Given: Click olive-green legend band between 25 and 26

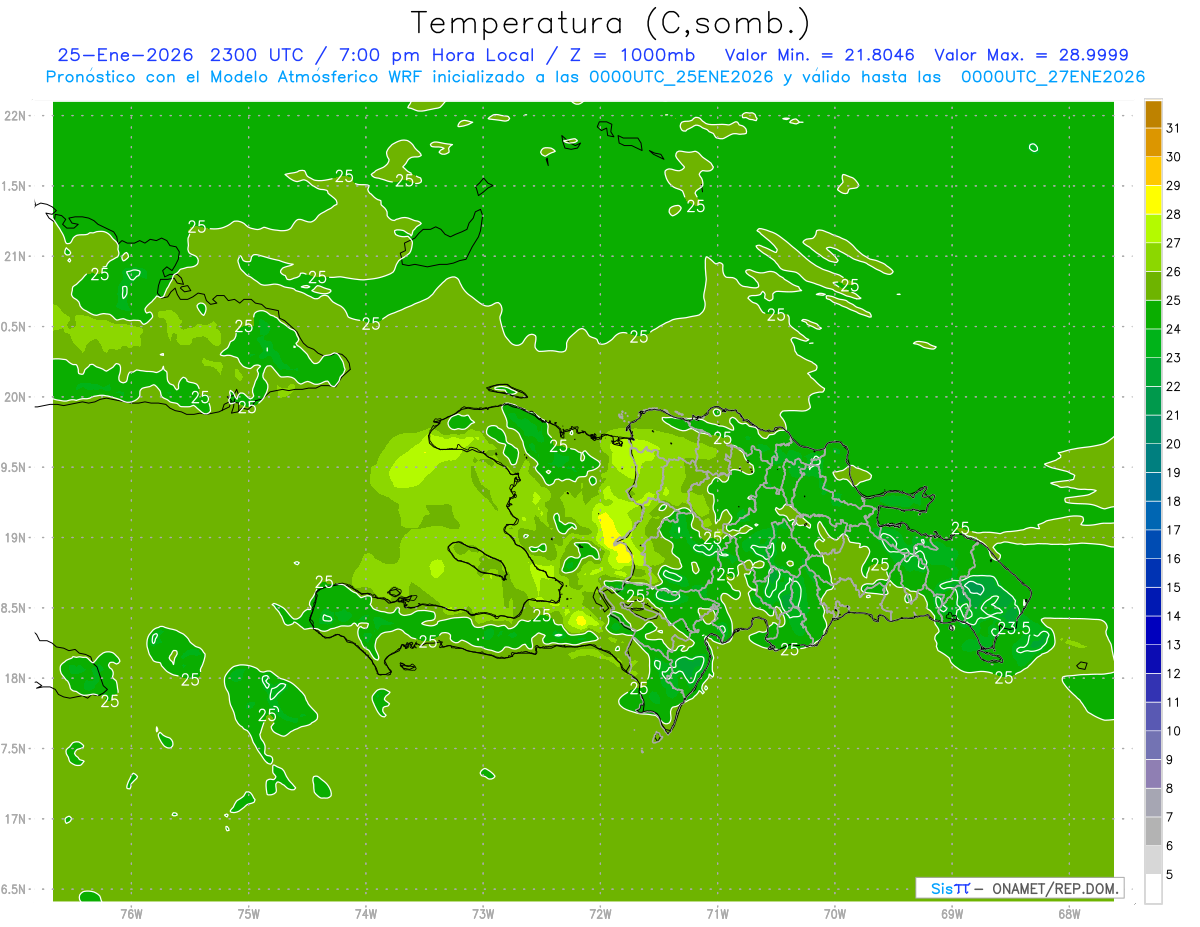Looking at the screenshot, I should [1154, 287].
